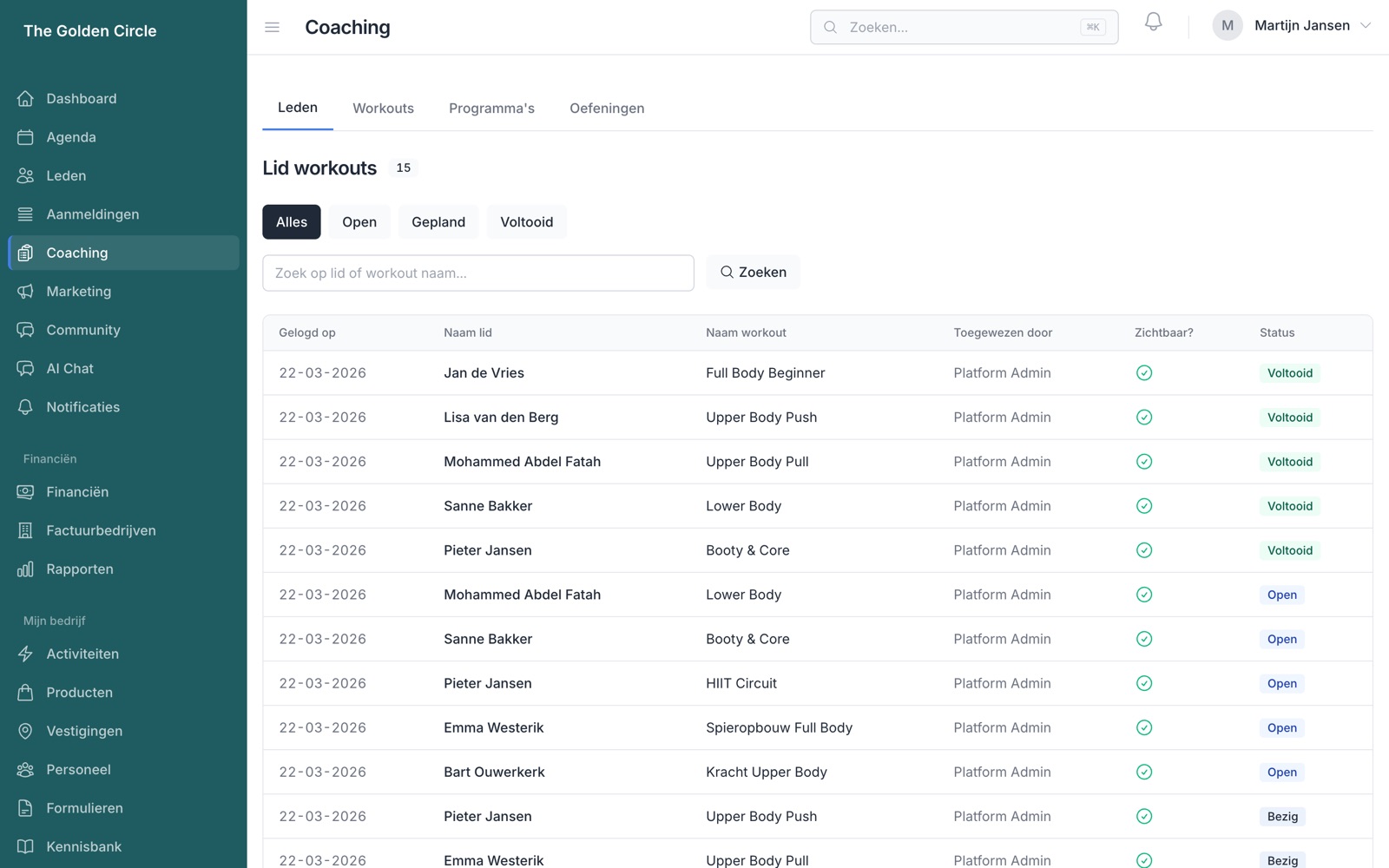This screenshot has height=868, width=1389.
Task: Click the 'Kracht Upper Body' workout name
Action: pyautogui.click(x=767, y=773)
